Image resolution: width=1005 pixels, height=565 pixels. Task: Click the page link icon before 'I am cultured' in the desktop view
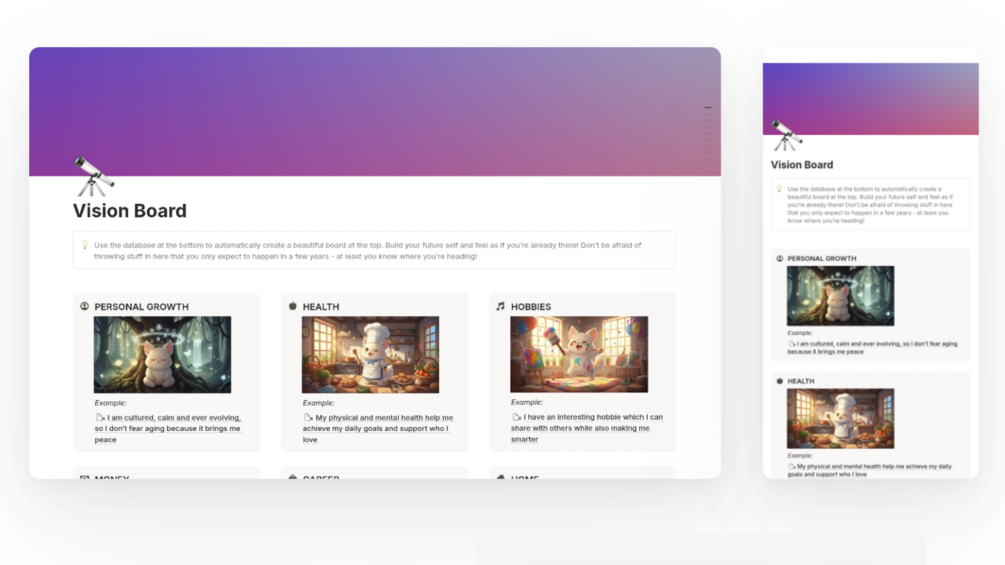100,417
